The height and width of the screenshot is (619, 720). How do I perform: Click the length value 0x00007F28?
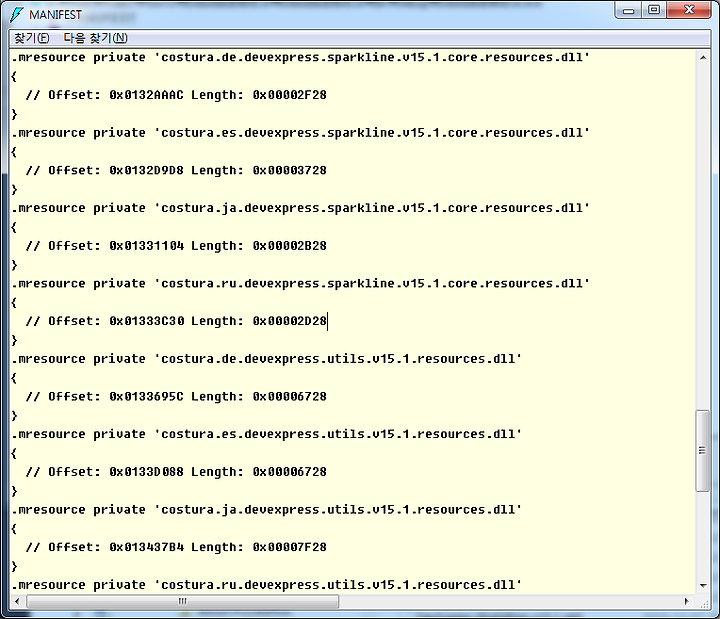pos(290,547)
